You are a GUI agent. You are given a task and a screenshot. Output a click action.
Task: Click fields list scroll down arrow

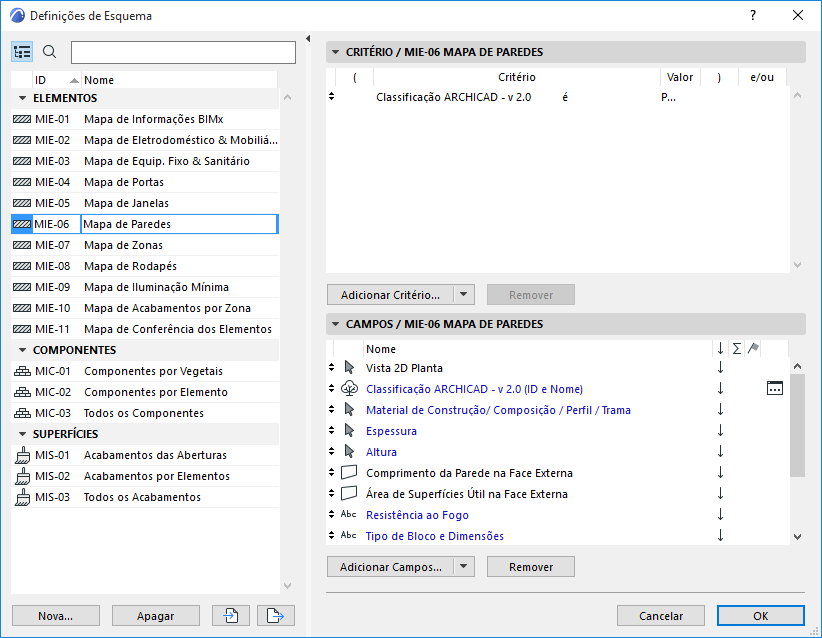coord(797,536)
